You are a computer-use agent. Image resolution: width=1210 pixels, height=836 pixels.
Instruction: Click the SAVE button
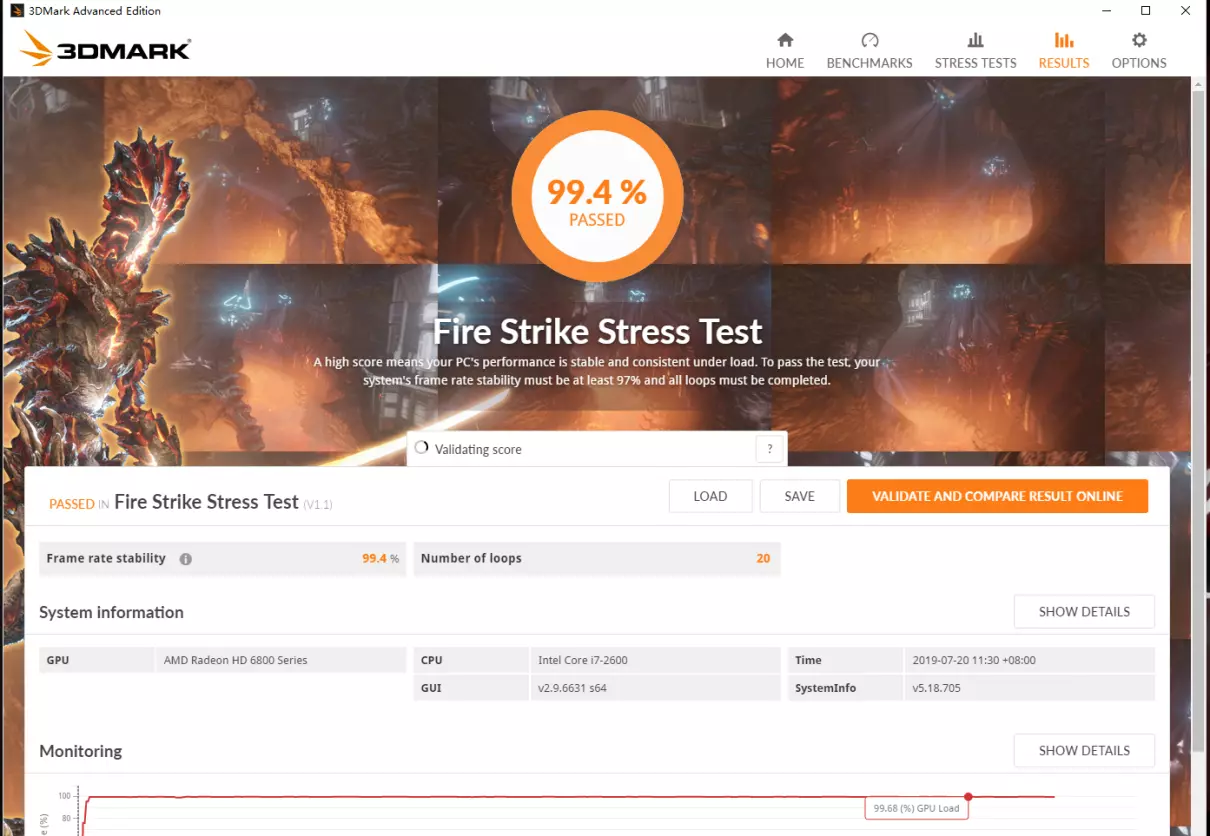(799, 496)
